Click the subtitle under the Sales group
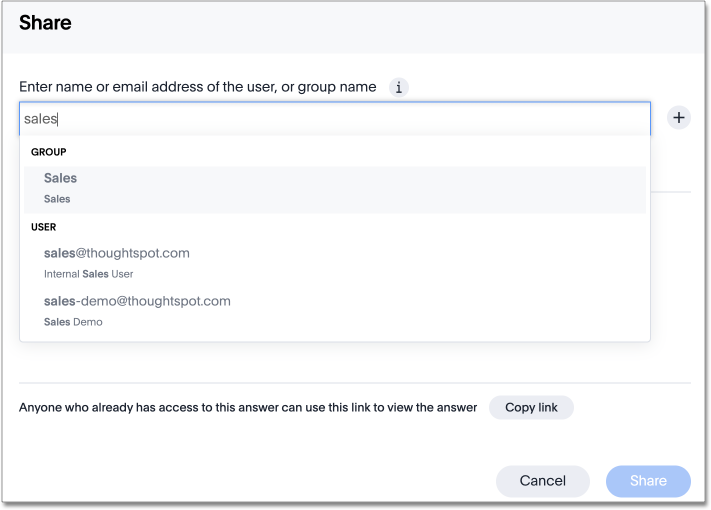711x510 pixels. click(x=57, y=199)
